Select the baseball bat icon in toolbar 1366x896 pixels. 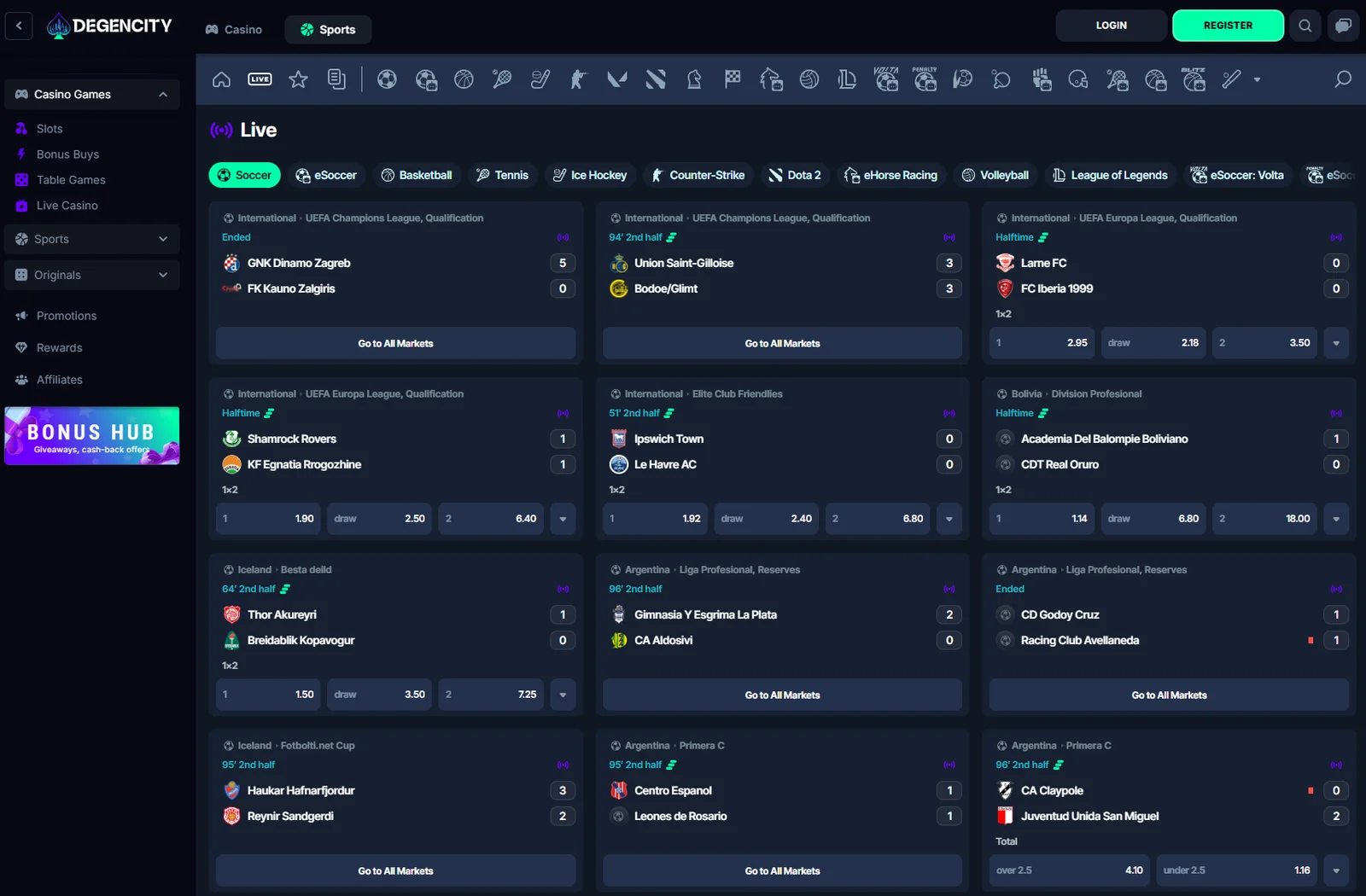tap(1231, 79)
